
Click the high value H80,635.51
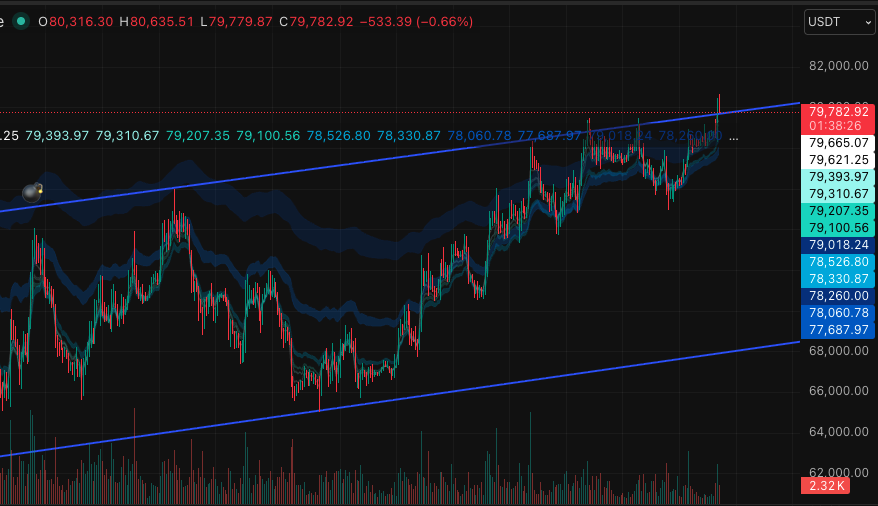156,22
